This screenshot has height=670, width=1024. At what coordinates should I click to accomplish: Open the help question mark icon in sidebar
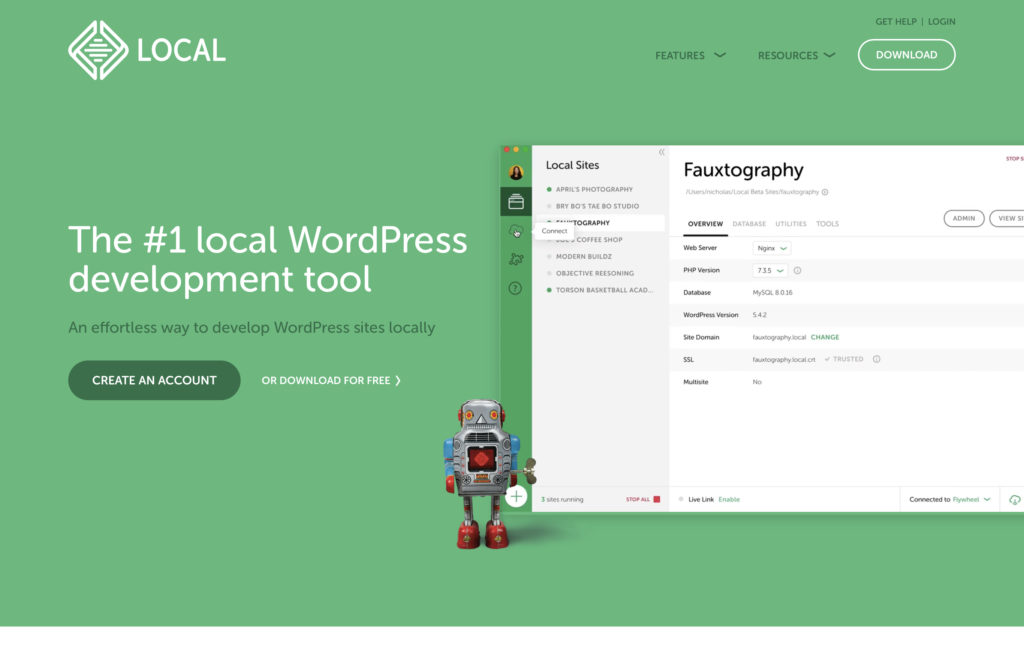515,288
